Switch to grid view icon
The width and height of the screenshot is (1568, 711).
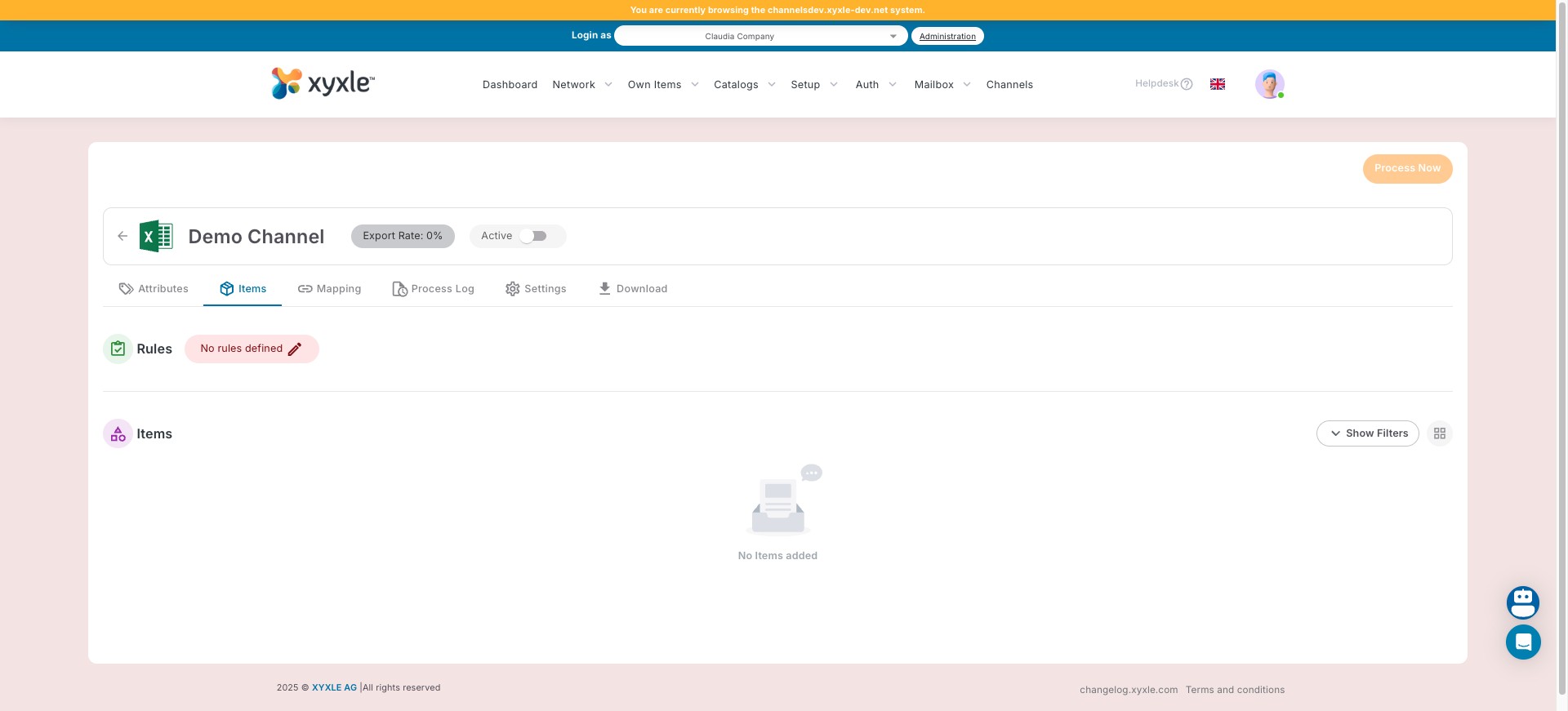tap(1439, 433)
